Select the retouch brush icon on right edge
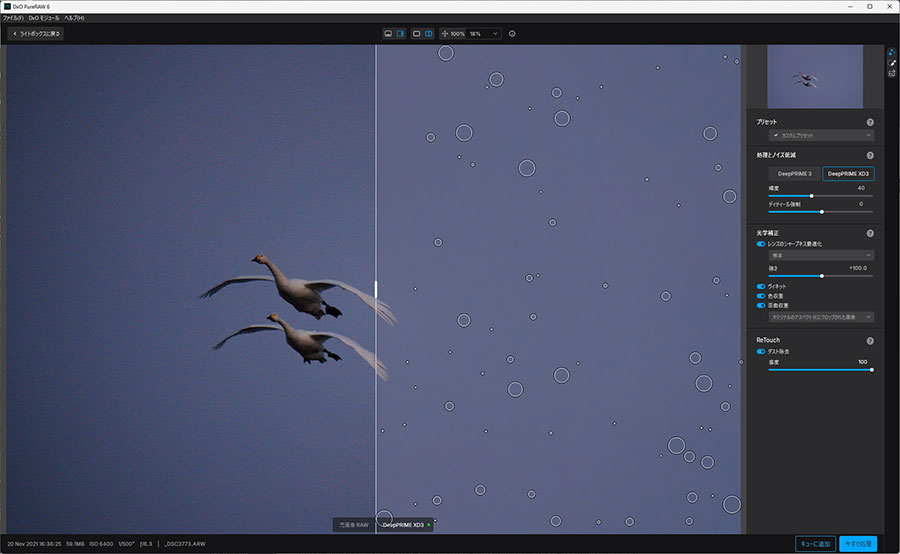The width and height of the screenshot is (900, 554). 892,62
